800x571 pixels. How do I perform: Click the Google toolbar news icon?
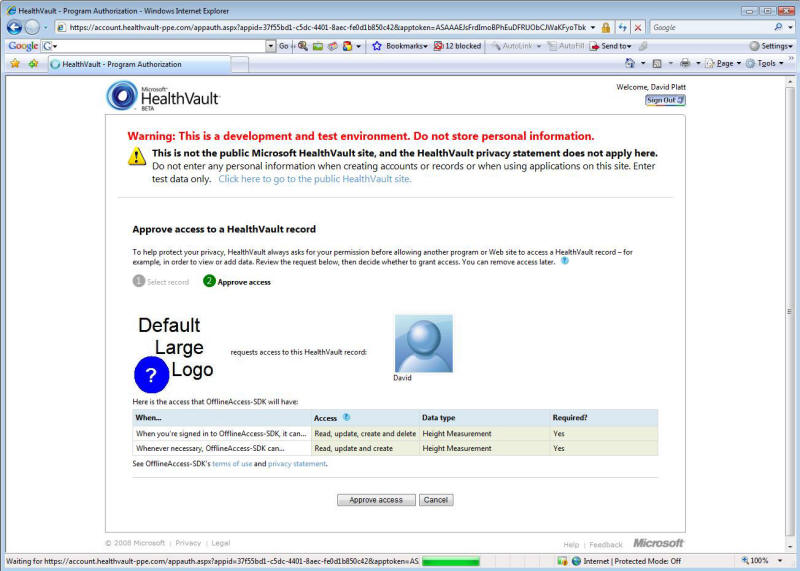[x=333, y=46]
